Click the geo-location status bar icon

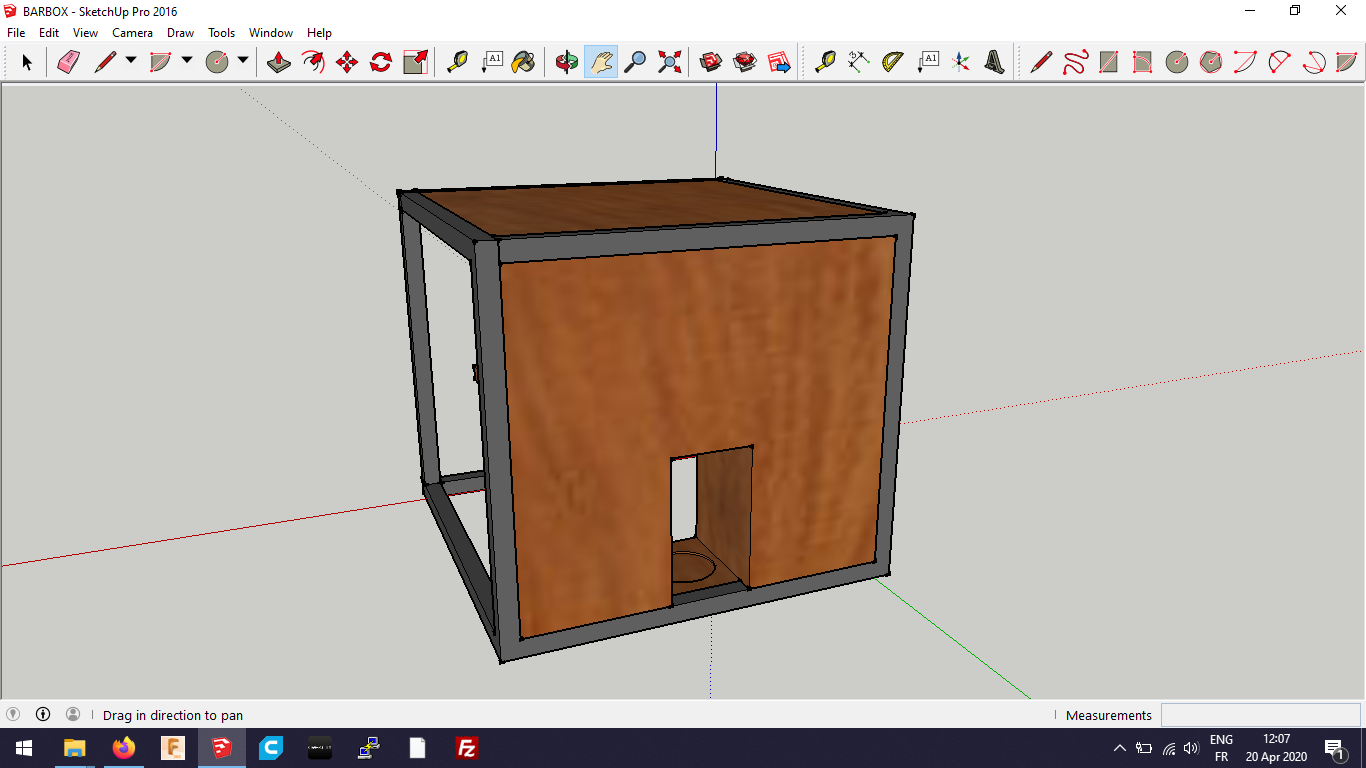[13, 714]
